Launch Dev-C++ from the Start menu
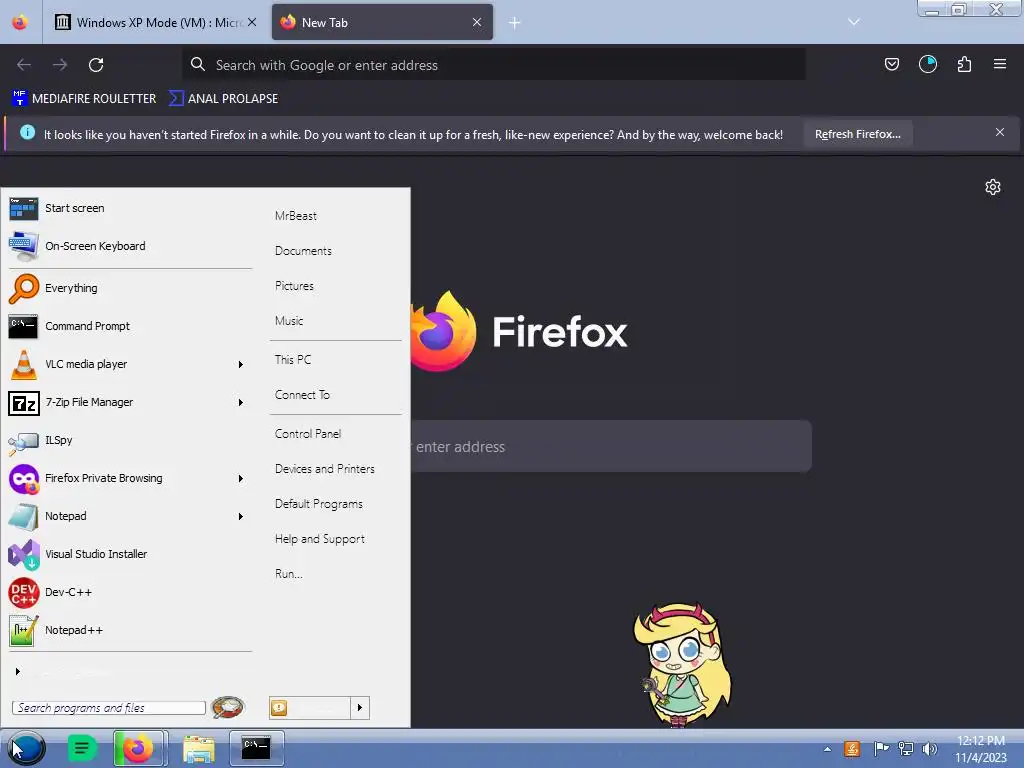 pos(129,592)
